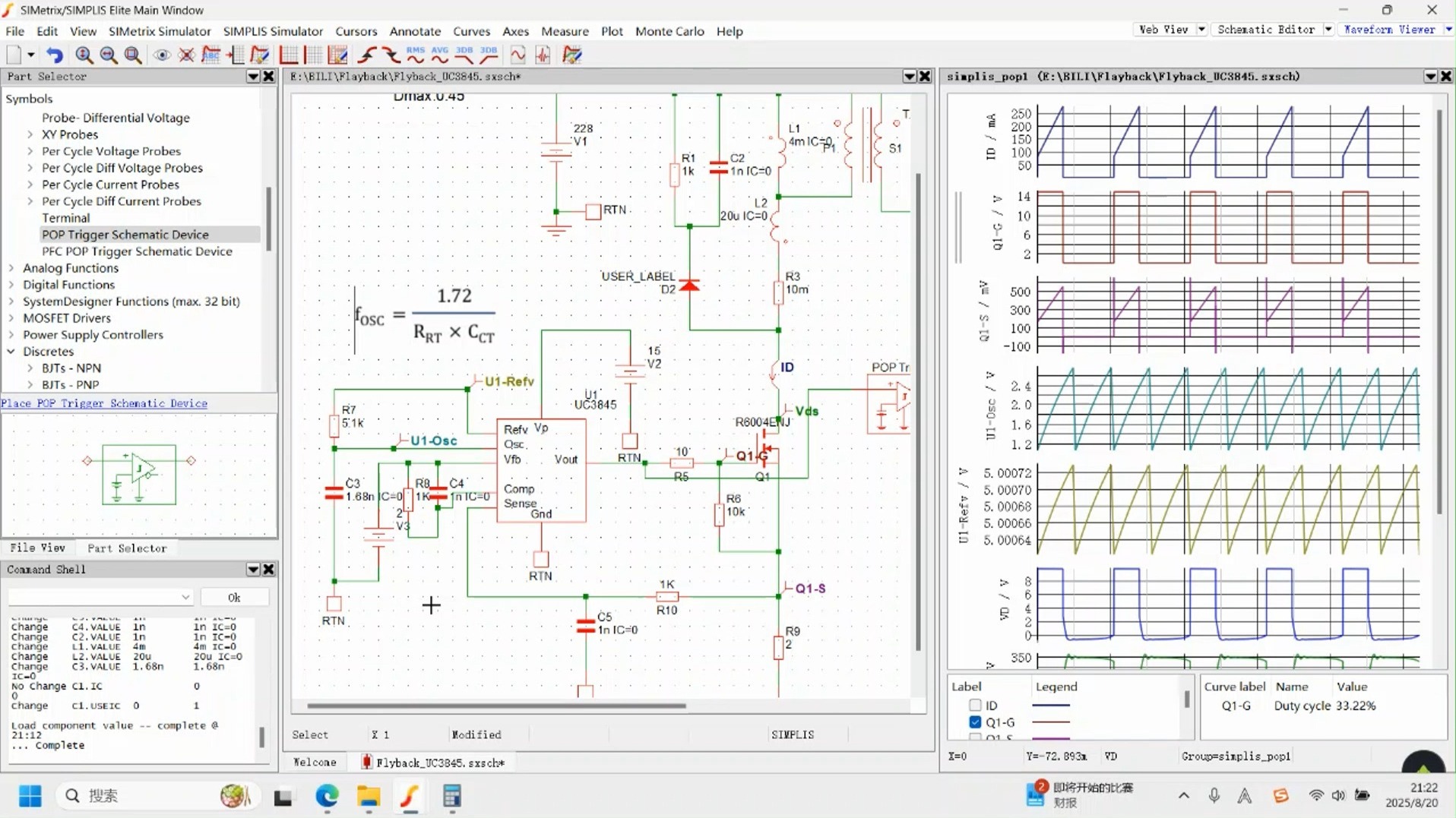Viewport: 1456px width, 818px height.
Task: Switch to the File View tab
Action: [37, 548]
